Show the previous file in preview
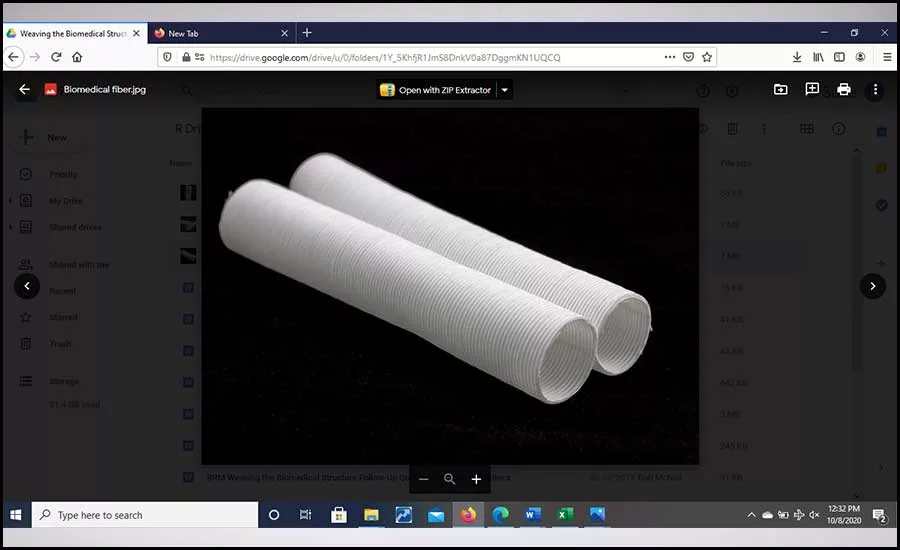The width and height of the screenshot is (900, 550). pyautogui.click(x=27, y=286)
